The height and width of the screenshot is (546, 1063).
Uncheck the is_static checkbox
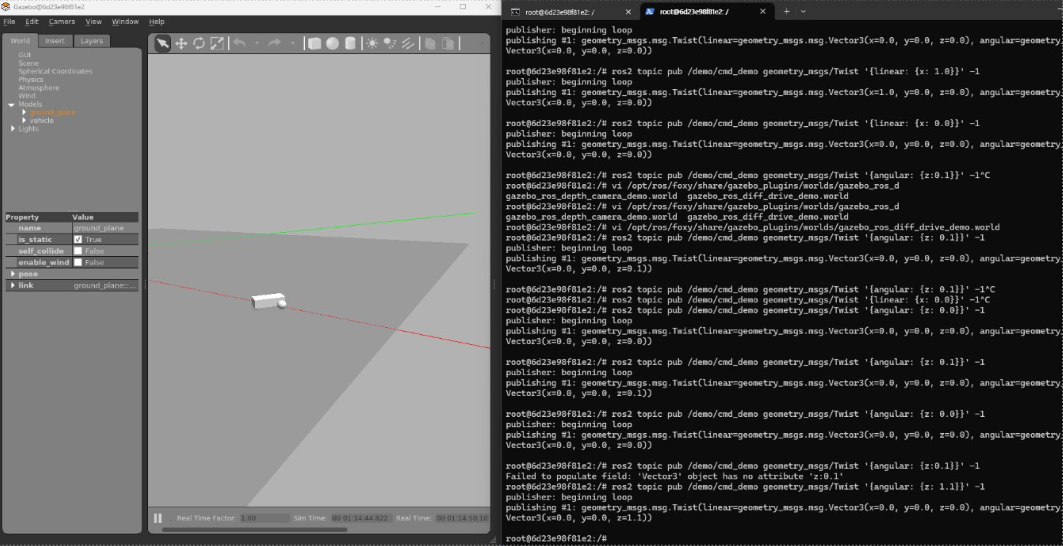78,240
